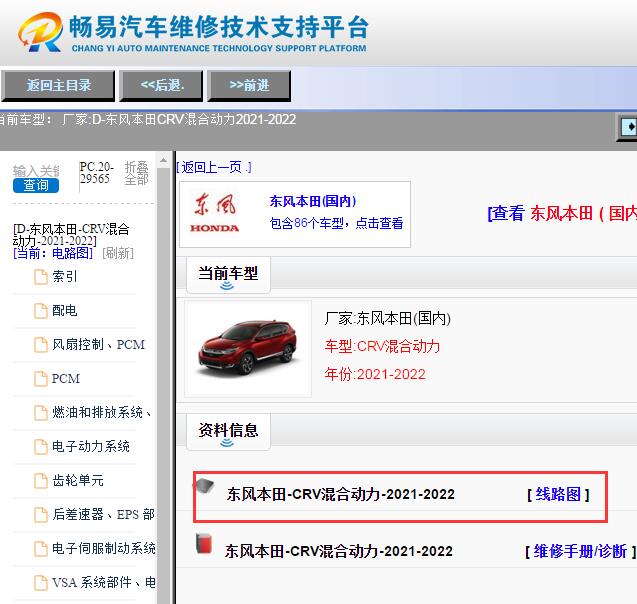Viewport: 637px width, 604px height.
Task: Click the gray book icon of the 线路图 row
Action: point(204,485)
